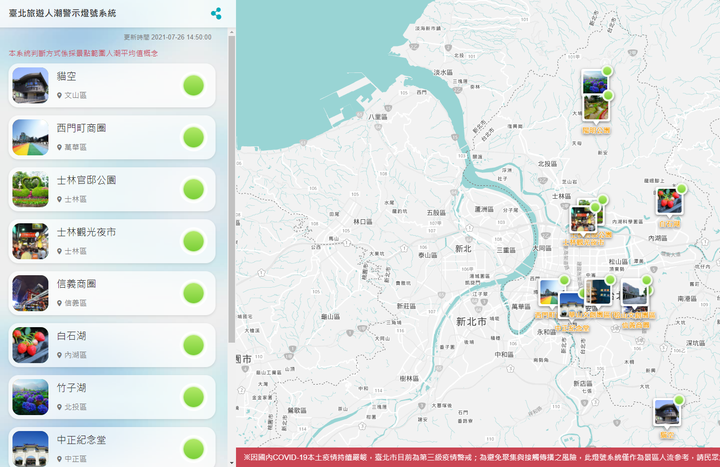Click the 士林觀光夜市 night market thumbnail
This screenshot has height=467, width=720.
click(30, 241)
